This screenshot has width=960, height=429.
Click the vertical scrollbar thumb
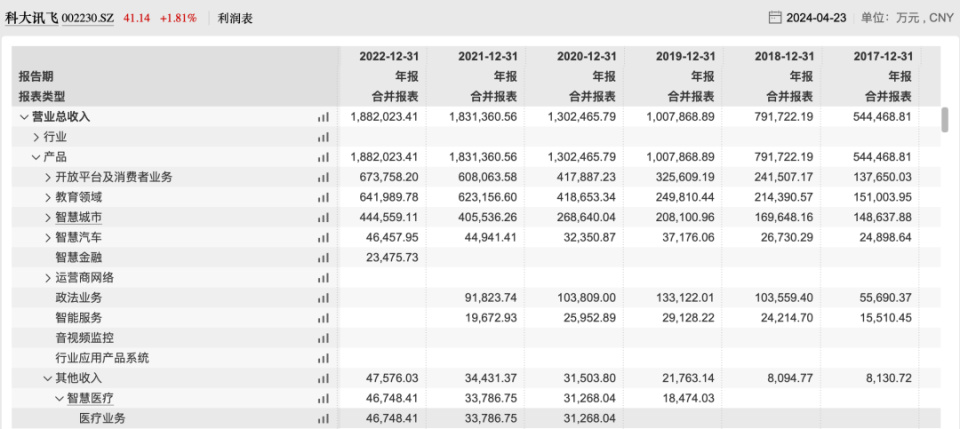pyautogui.click(x=945, y=119)
